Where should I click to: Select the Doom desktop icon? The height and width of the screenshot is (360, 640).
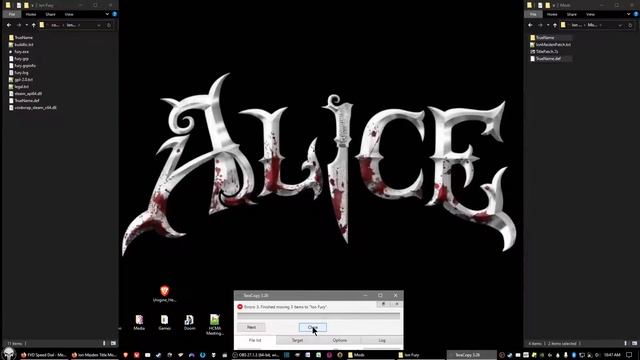pos(189,322)
